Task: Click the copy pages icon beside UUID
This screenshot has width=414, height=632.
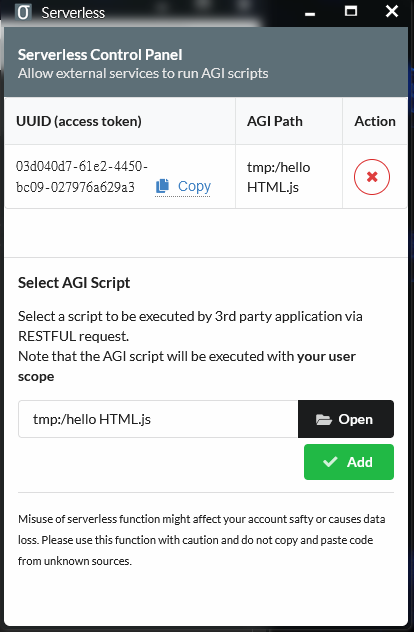Action: click(x=162, y=186)
